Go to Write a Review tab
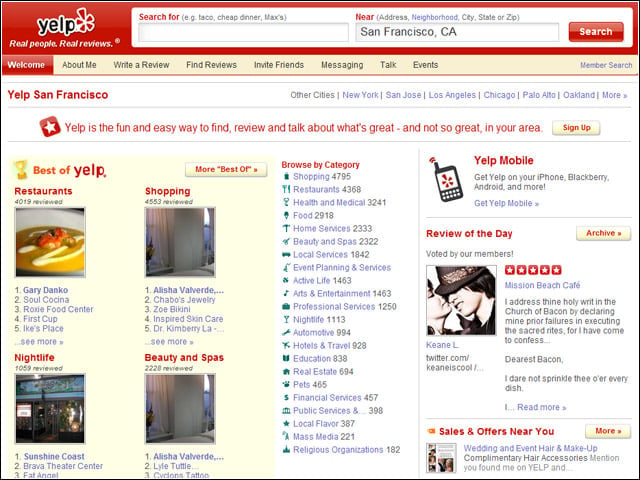The image size is (640, 480). (141, 65)
